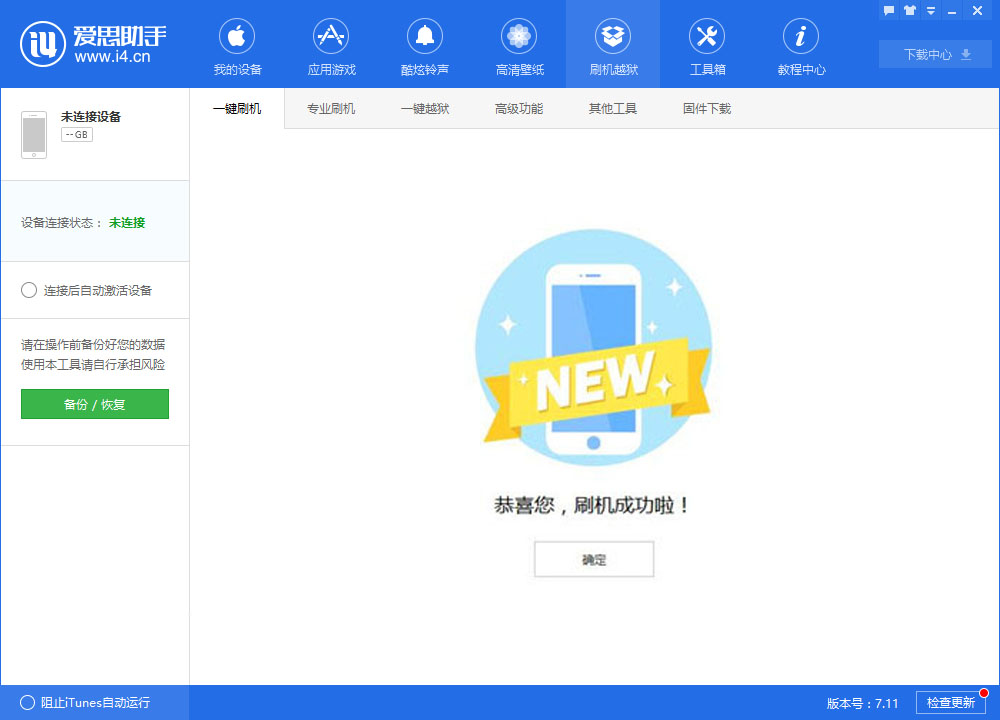Enable 连接后自动激活设备 option
Viewport: 1000px width, 720px height.
coord(30,290)
